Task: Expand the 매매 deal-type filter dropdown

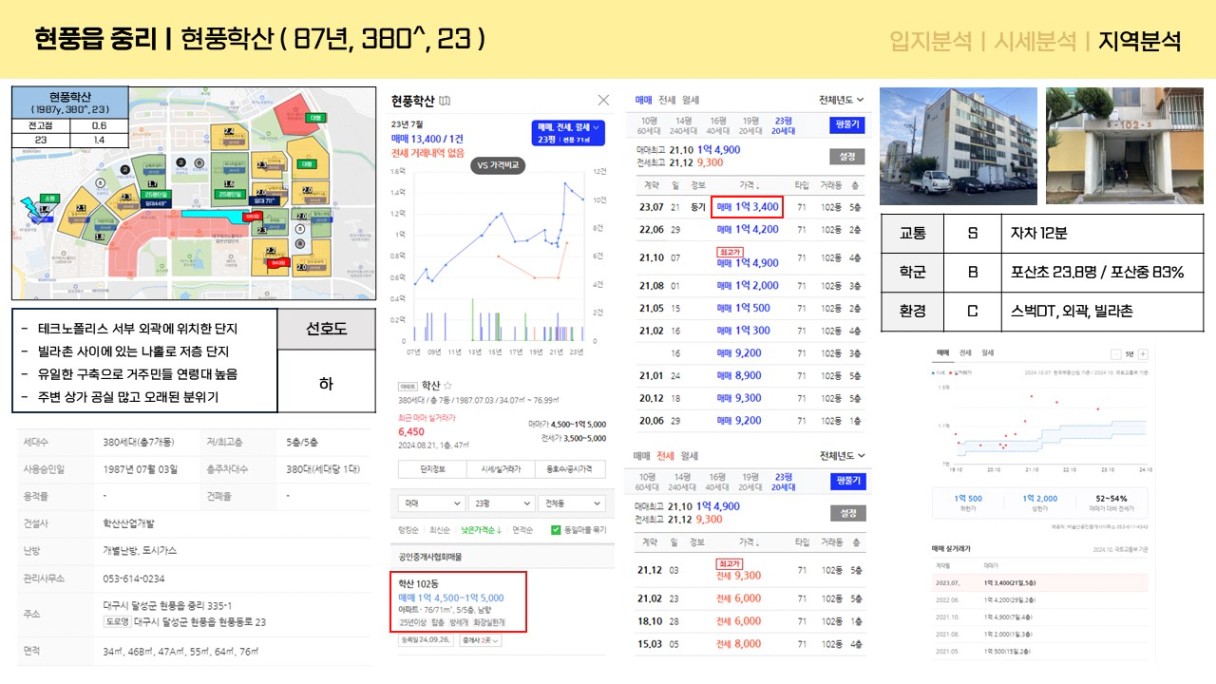Action: (x=431, y=503)
